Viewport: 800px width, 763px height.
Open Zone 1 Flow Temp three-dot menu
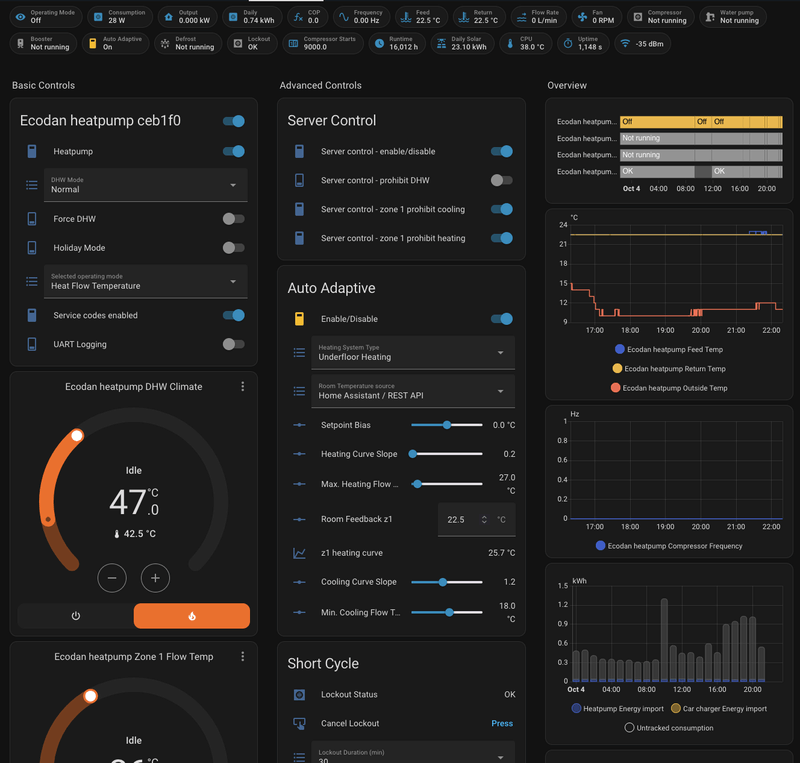tap(242, 657)
